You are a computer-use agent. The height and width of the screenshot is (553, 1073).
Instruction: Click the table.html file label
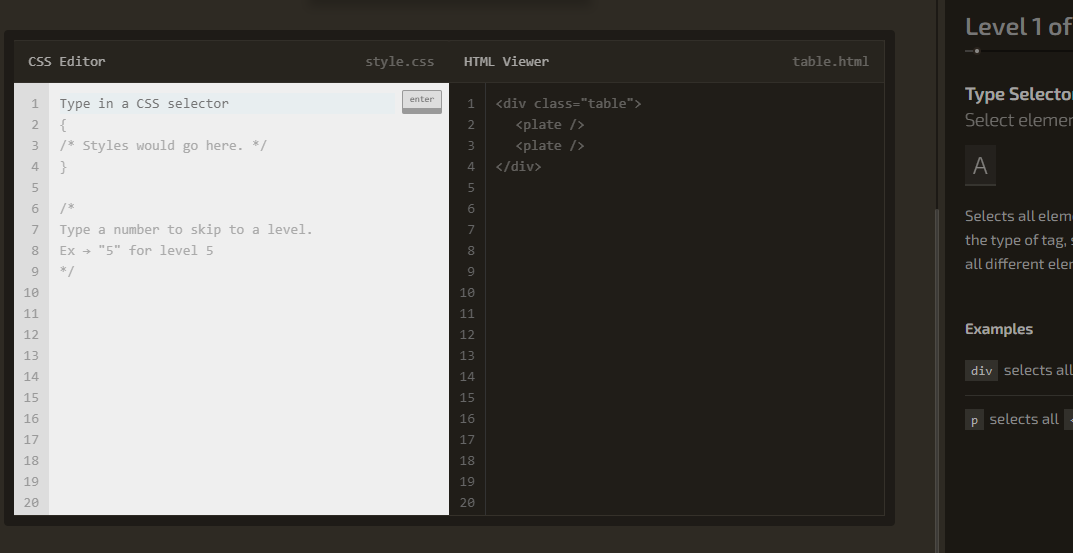tap(830, 62)
